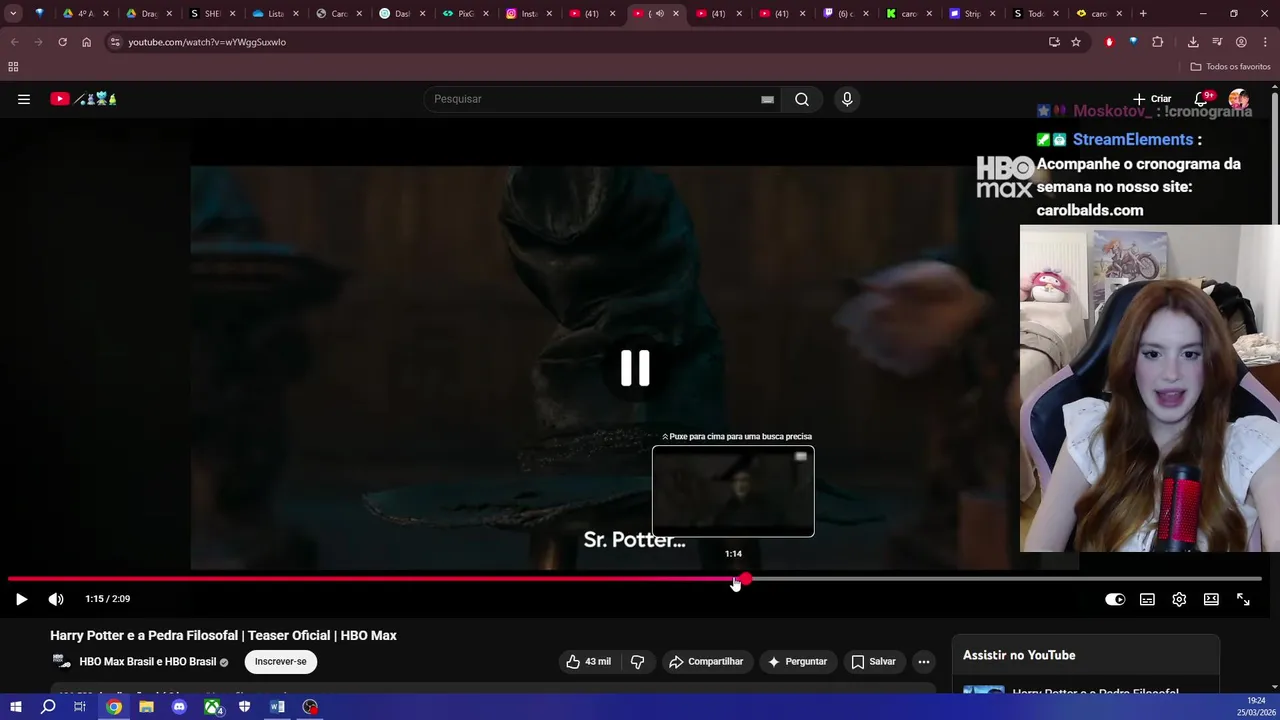The image size is (1280, 720).
Task: Toggle the autoplay switch
Action: (x=1115, y=599)
